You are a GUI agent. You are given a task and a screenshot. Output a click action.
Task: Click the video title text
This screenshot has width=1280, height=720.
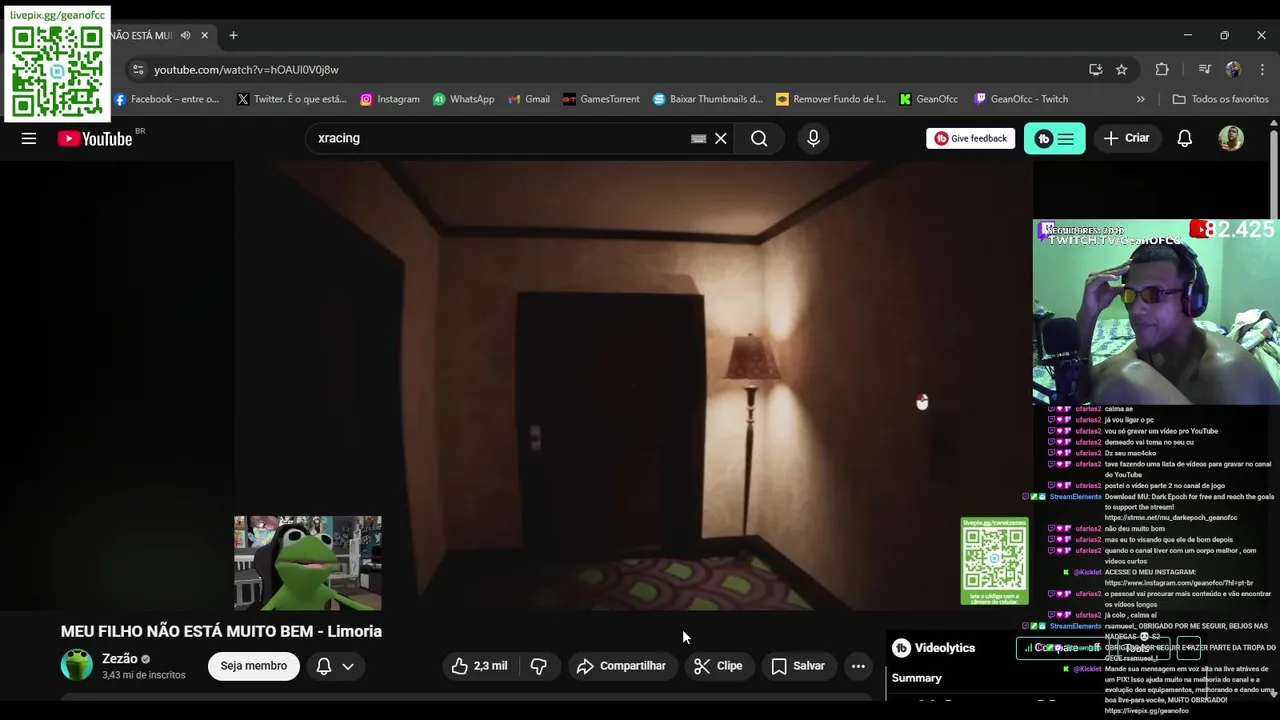click(221, 631)
